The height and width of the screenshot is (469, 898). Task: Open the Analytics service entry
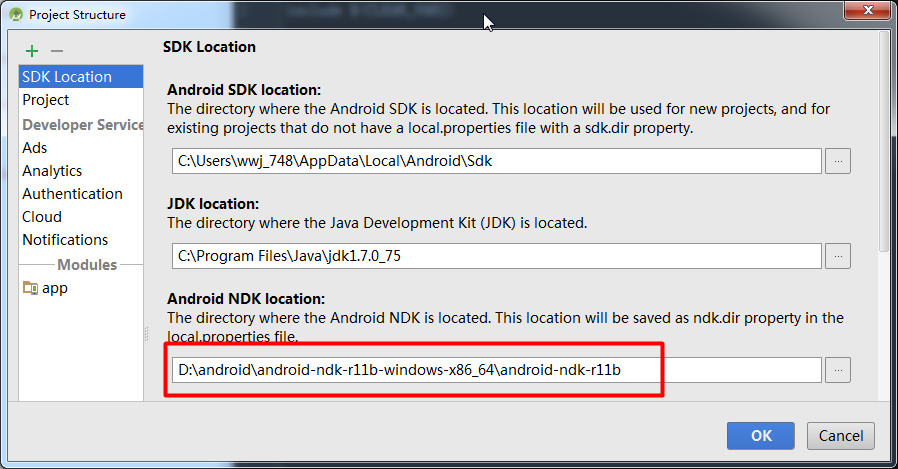coord(52,171)
